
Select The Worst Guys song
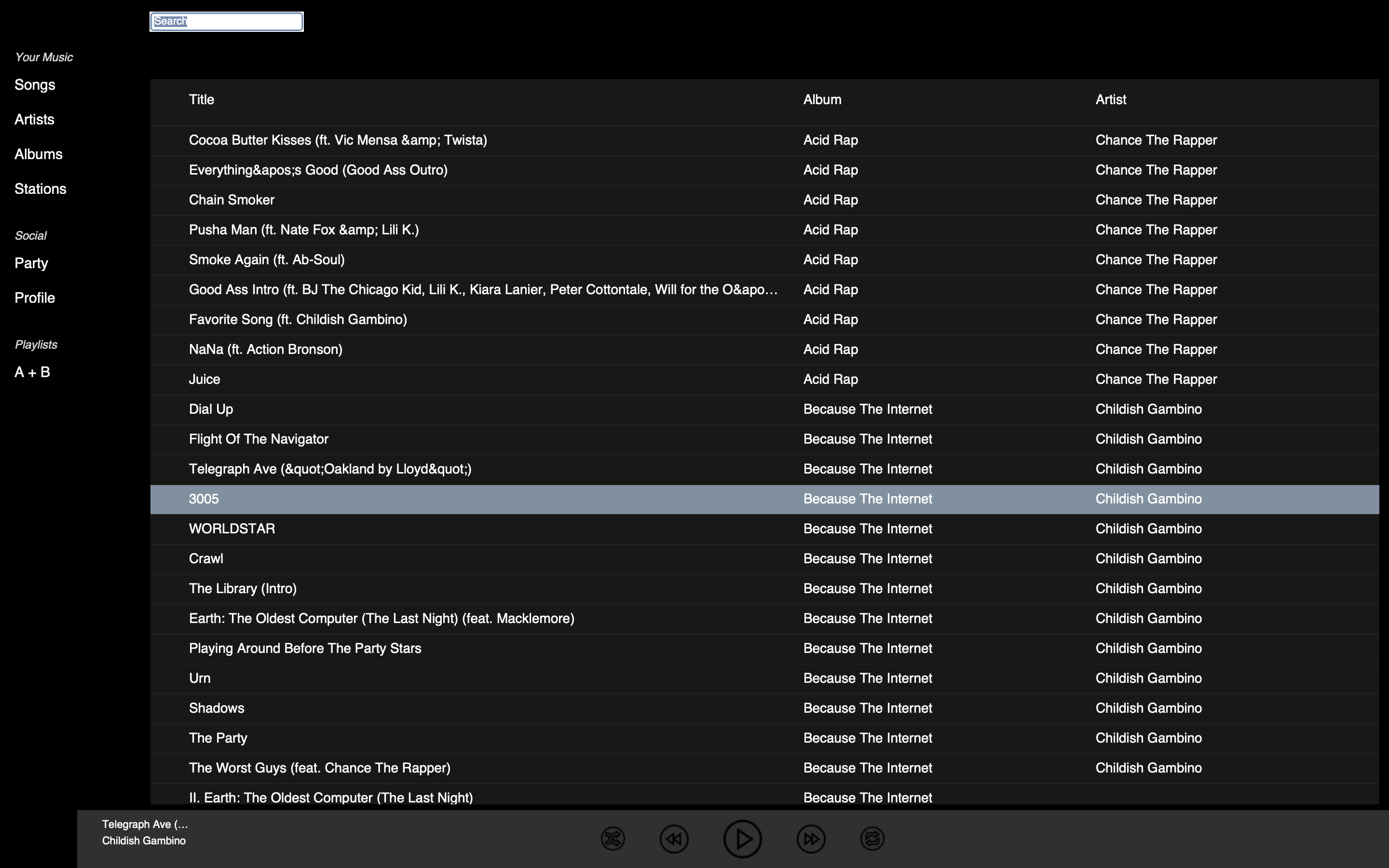pos(764,768)
